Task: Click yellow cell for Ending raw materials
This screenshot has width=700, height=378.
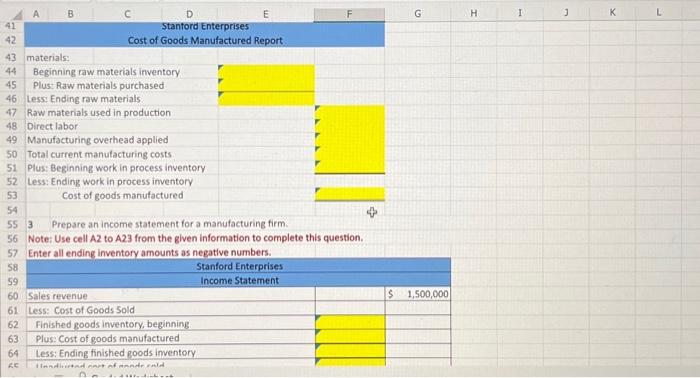Action: 266,99
